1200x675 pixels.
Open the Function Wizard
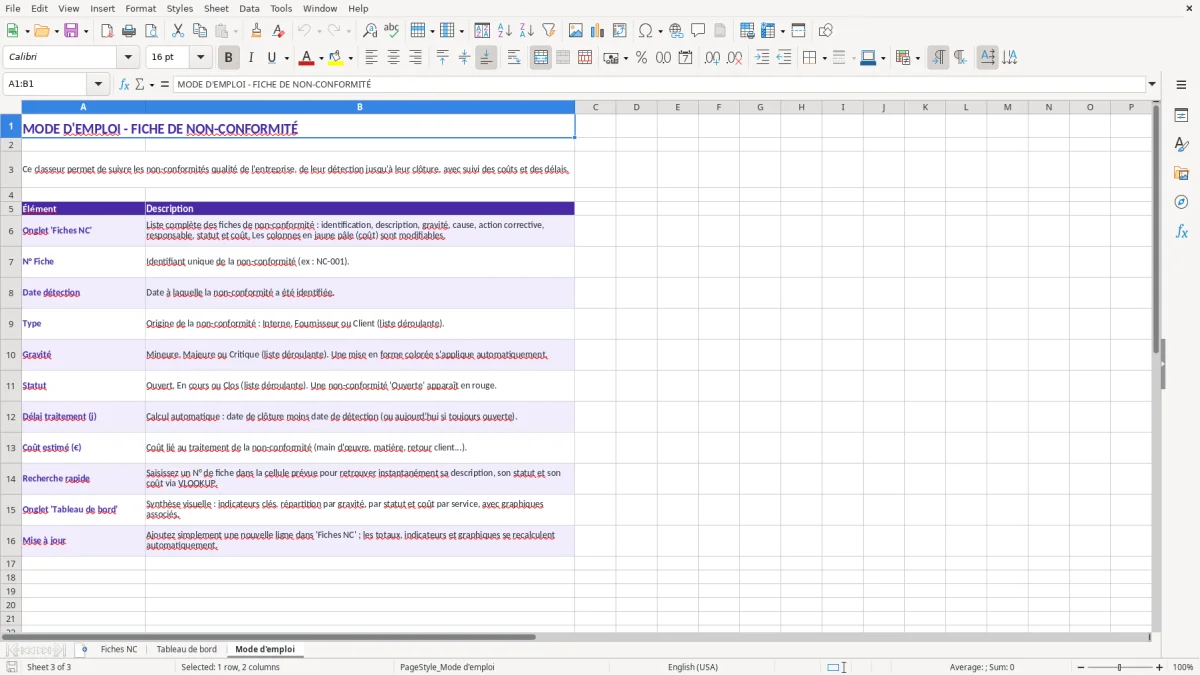pyautogui.click(x=124, y=84)
